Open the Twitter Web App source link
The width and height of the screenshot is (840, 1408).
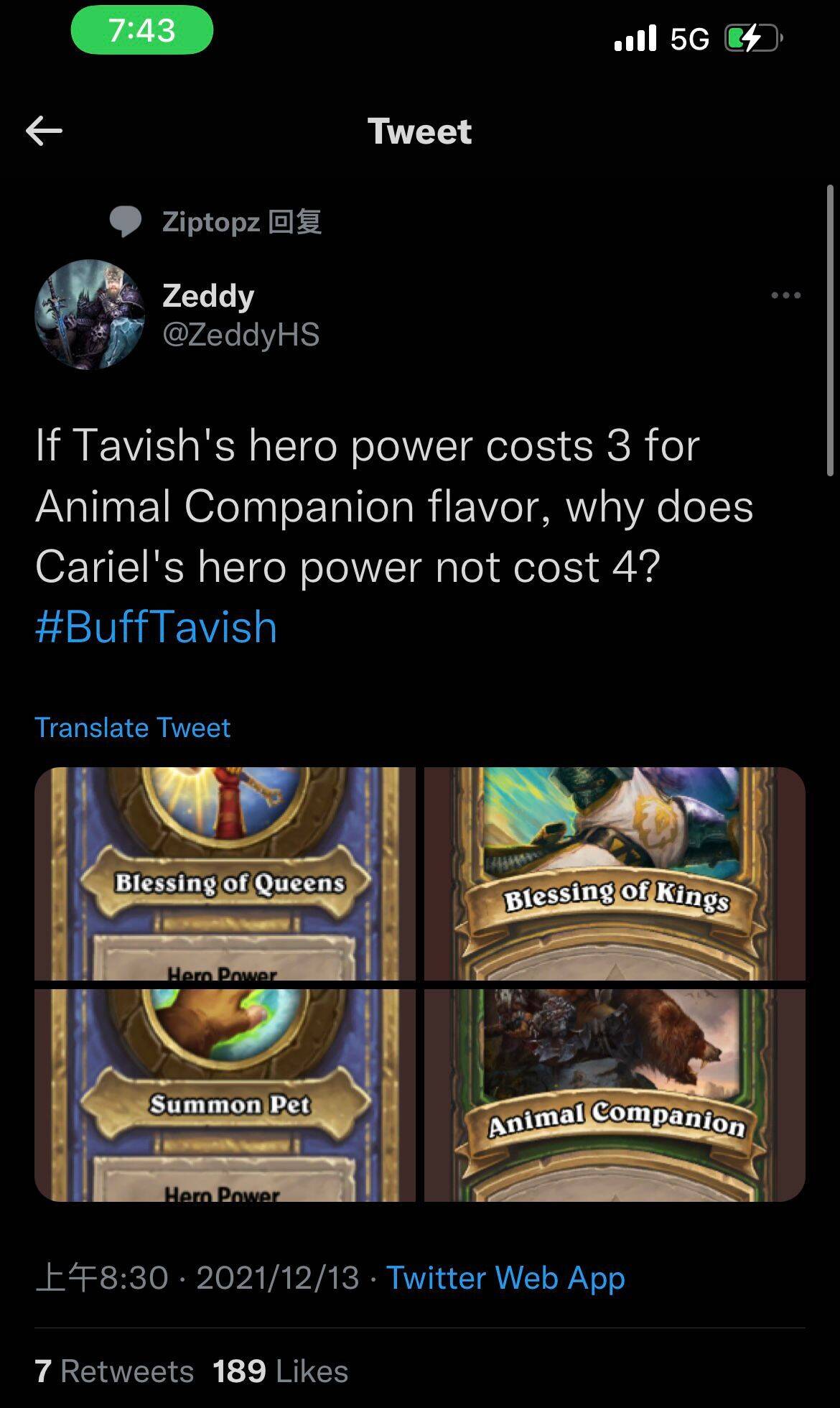(x=505, y=1277)
